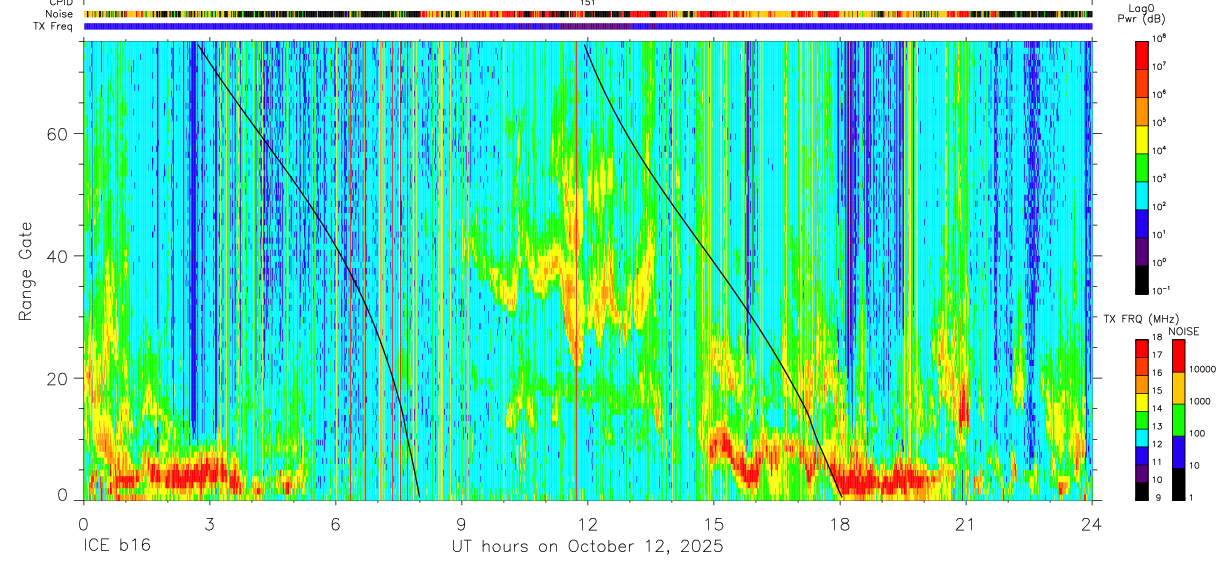Click the 10^5 power colorbar label

(1159, 122)
